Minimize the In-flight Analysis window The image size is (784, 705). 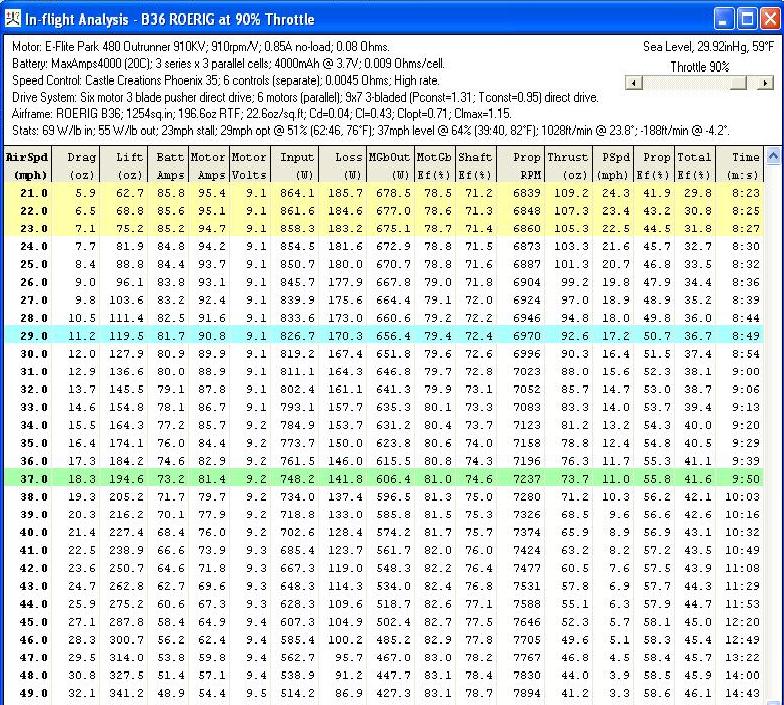point(722,19)
